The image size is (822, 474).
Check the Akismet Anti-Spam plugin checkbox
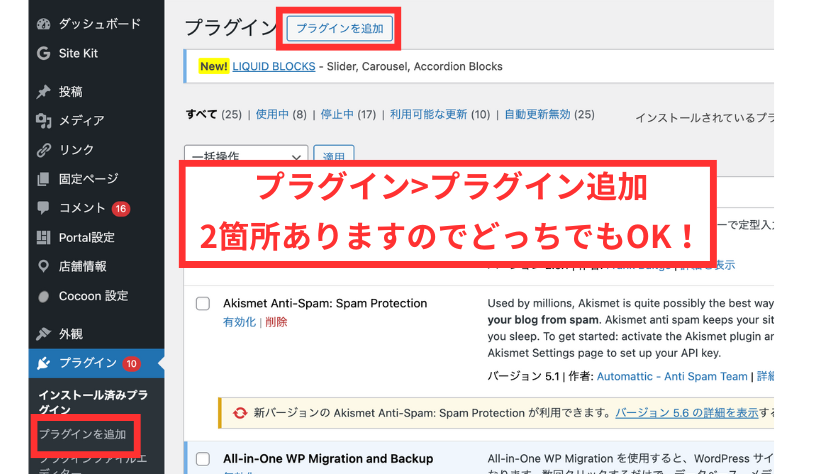203,304
